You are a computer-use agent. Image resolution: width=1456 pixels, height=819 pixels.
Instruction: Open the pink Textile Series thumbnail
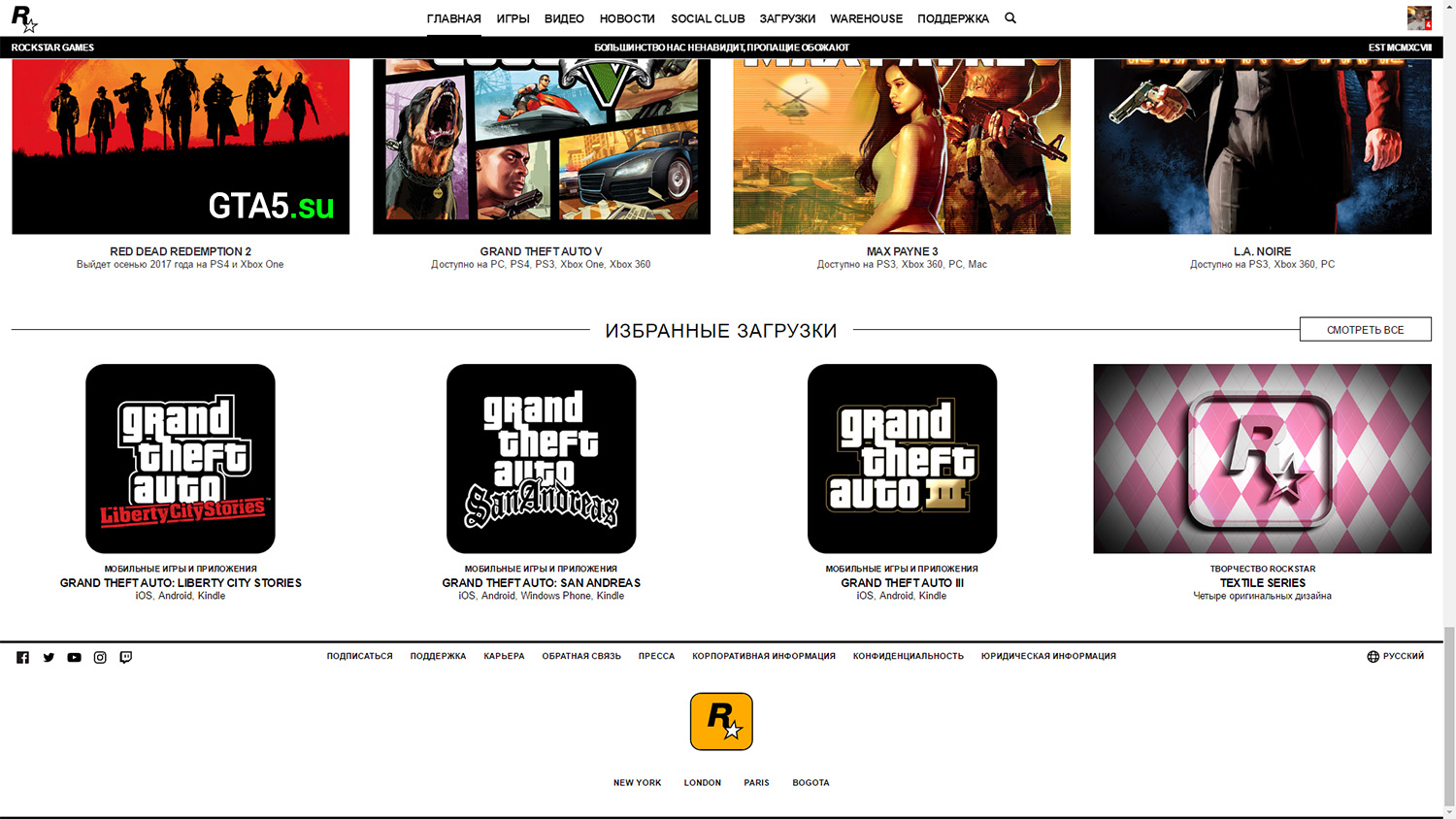[1262, 458]
